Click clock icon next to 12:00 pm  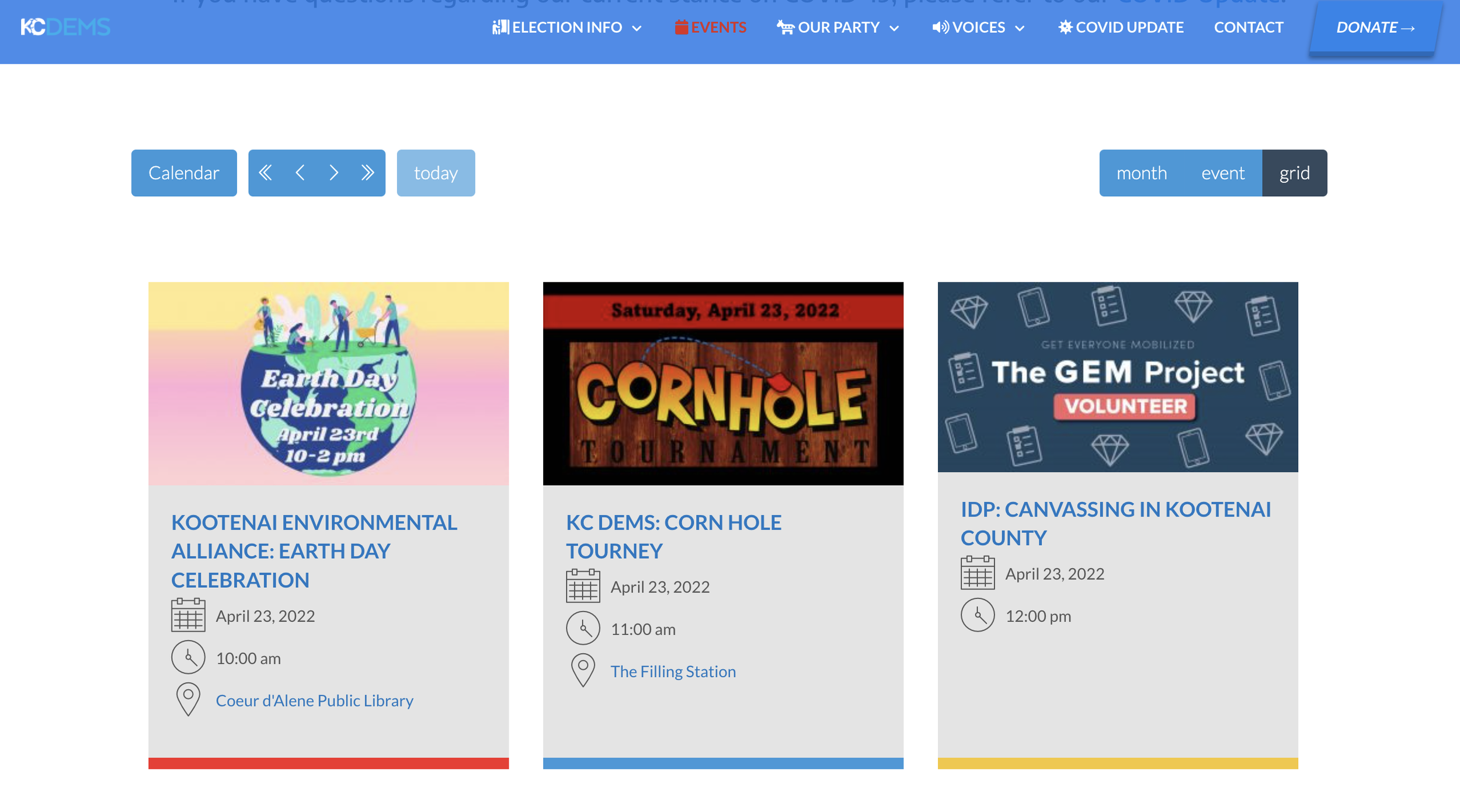tap(978, 615)
